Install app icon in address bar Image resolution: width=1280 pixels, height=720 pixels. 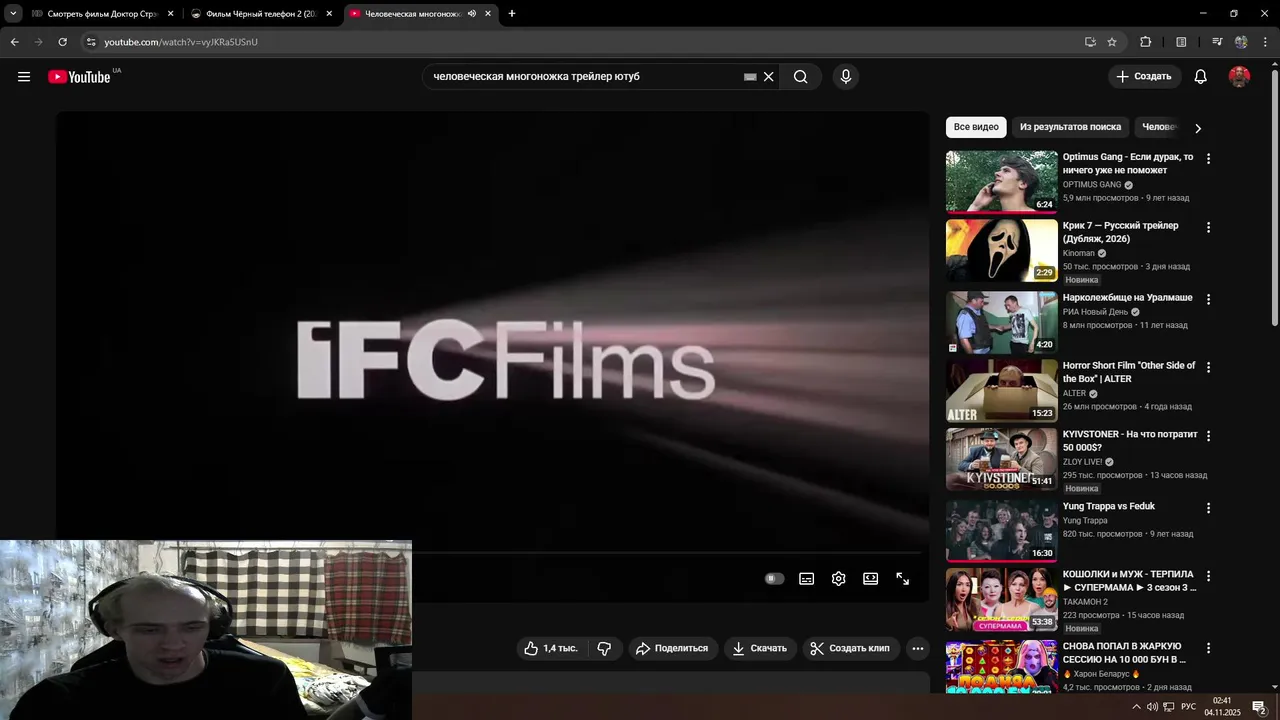pyautogui.click(x=1090, y=42)
